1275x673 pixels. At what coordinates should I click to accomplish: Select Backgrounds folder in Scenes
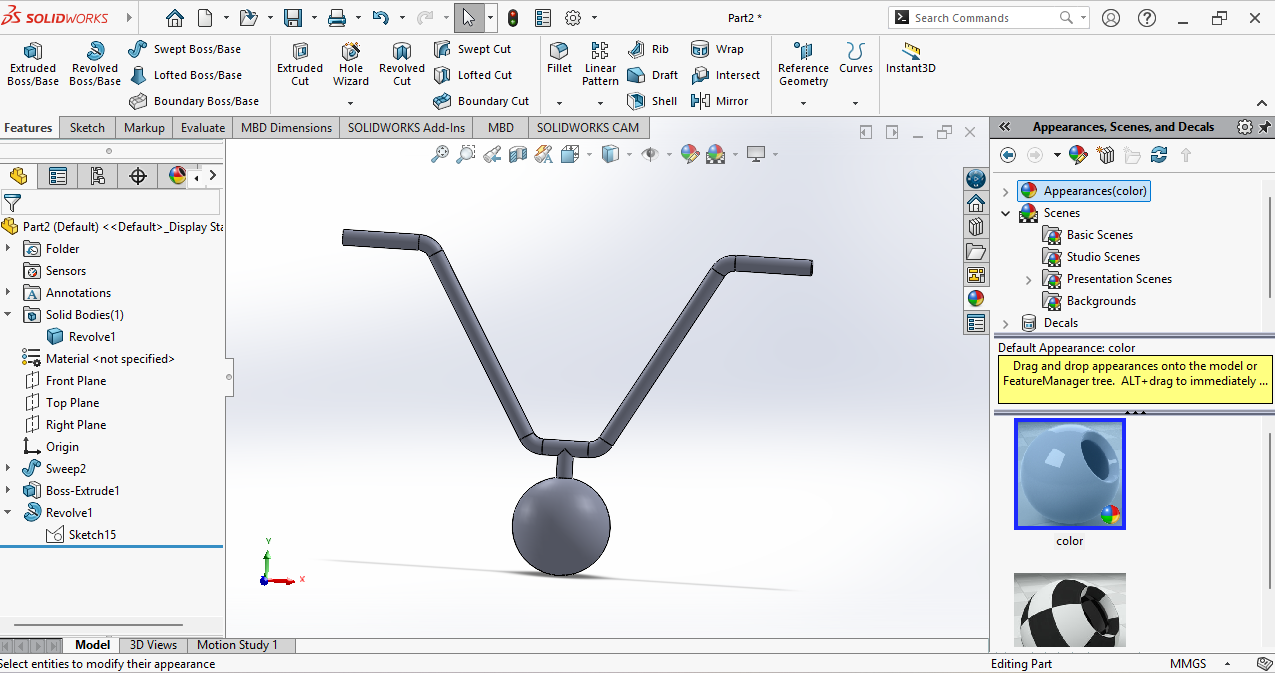1089,301
